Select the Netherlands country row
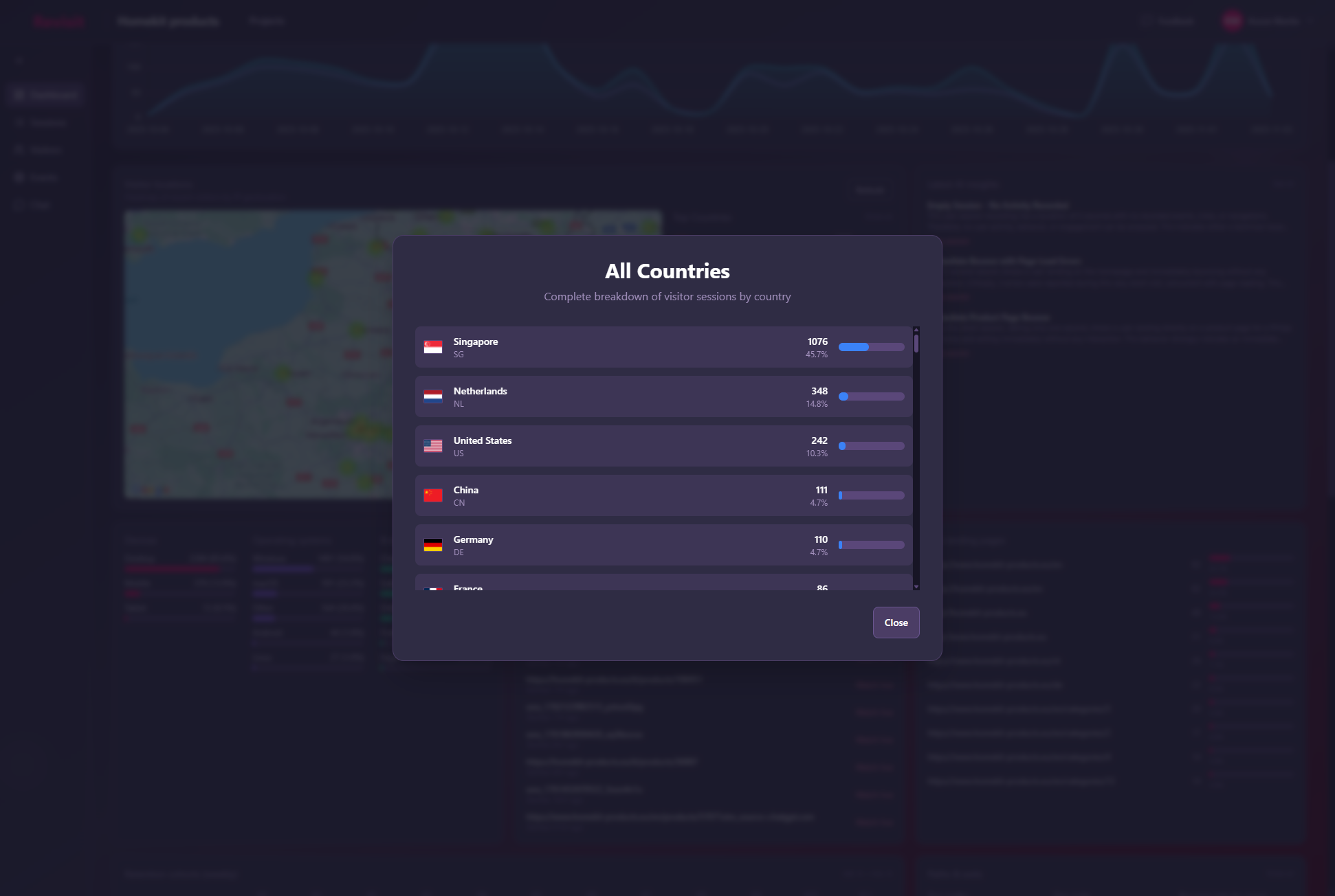1335x896 pixels. (663, 396)
